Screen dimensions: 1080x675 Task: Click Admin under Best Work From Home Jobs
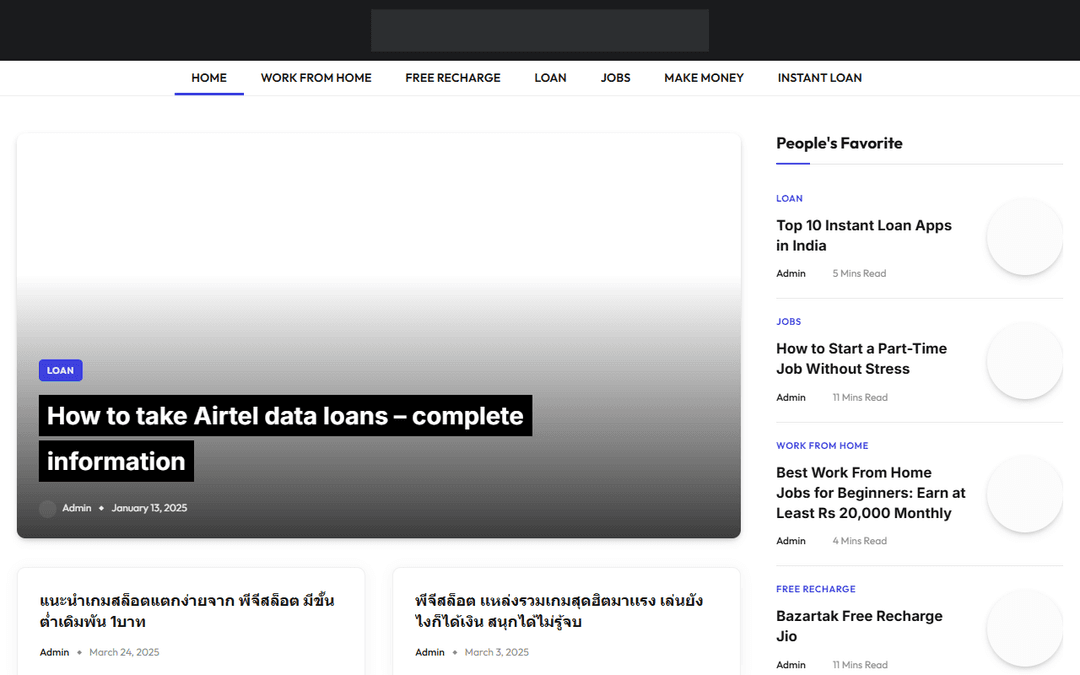click(x=791, y=541)
